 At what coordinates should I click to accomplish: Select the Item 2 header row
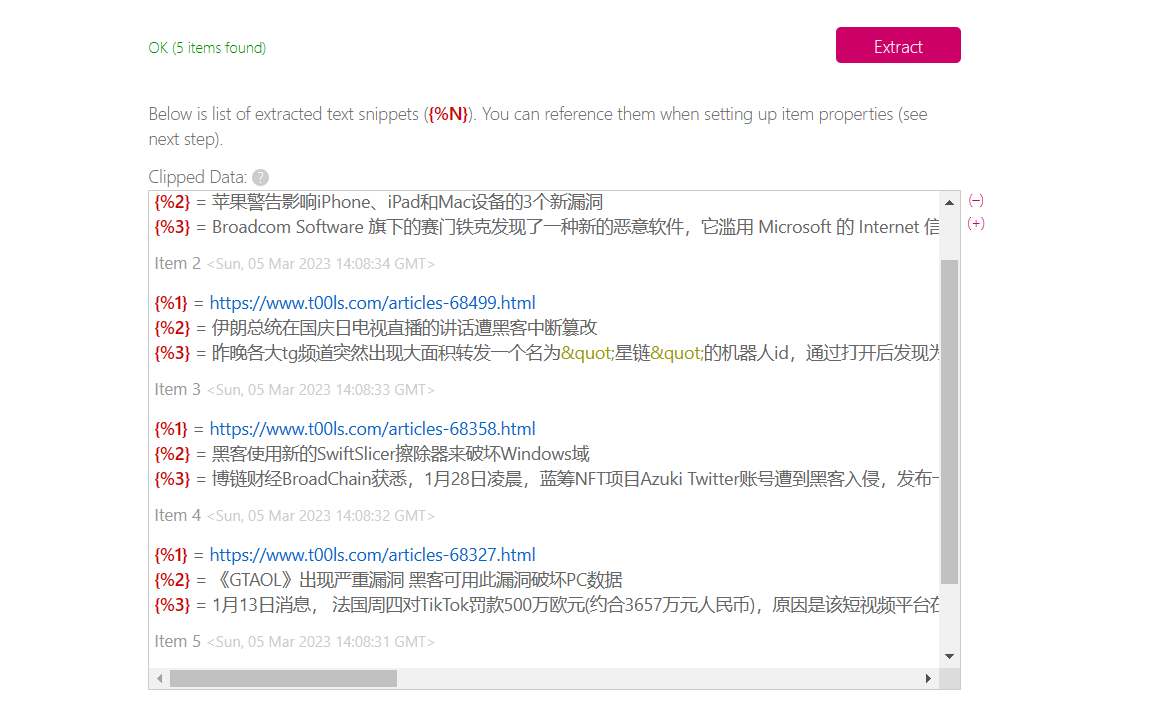coord(294,264)
